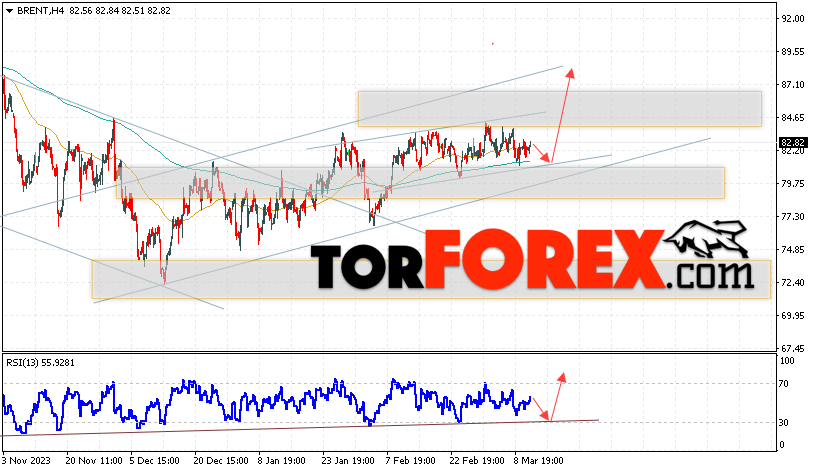Select the 77.30 price axis label

(x=793, y=216)
